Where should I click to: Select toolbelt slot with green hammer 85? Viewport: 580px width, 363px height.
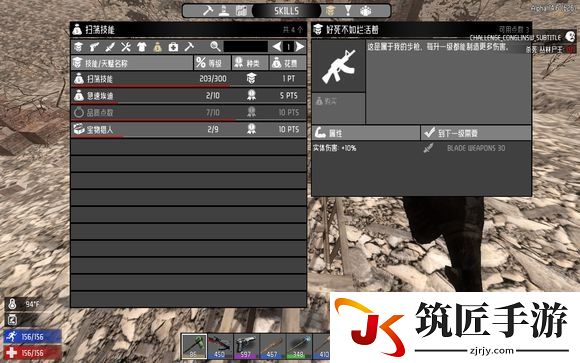click(x=194, y=346)
